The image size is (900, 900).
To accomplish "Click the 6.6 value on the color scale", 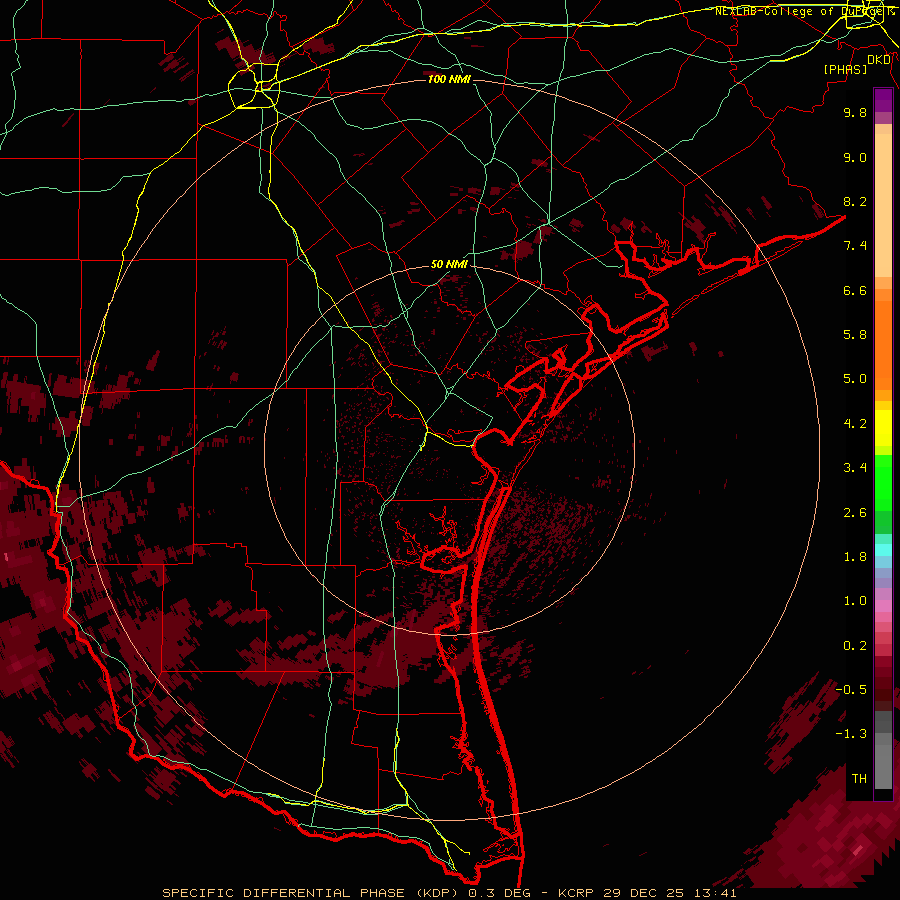I will (855, 290).
